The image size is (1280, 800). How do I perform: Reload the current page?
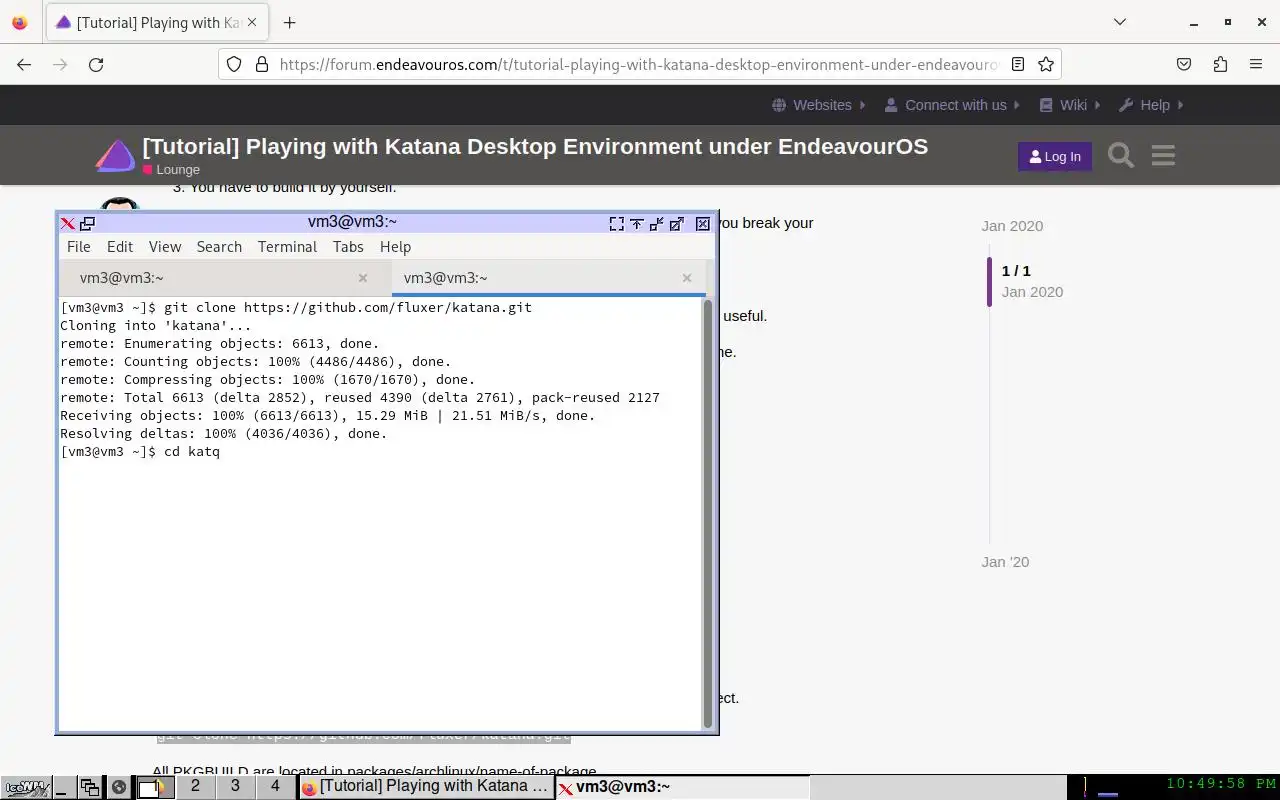pyautogui.click(x=96, y=64)
